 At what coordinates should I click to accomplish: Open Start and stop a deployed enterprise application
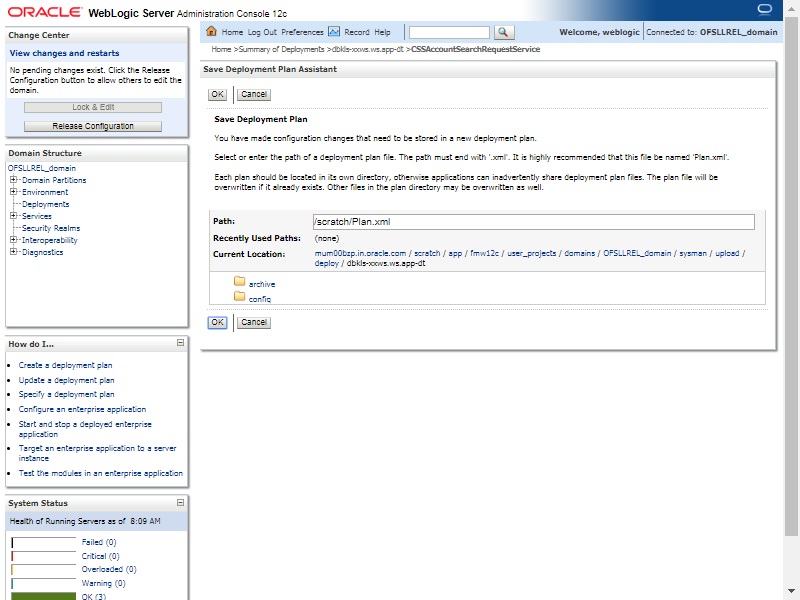click(85, 429)
